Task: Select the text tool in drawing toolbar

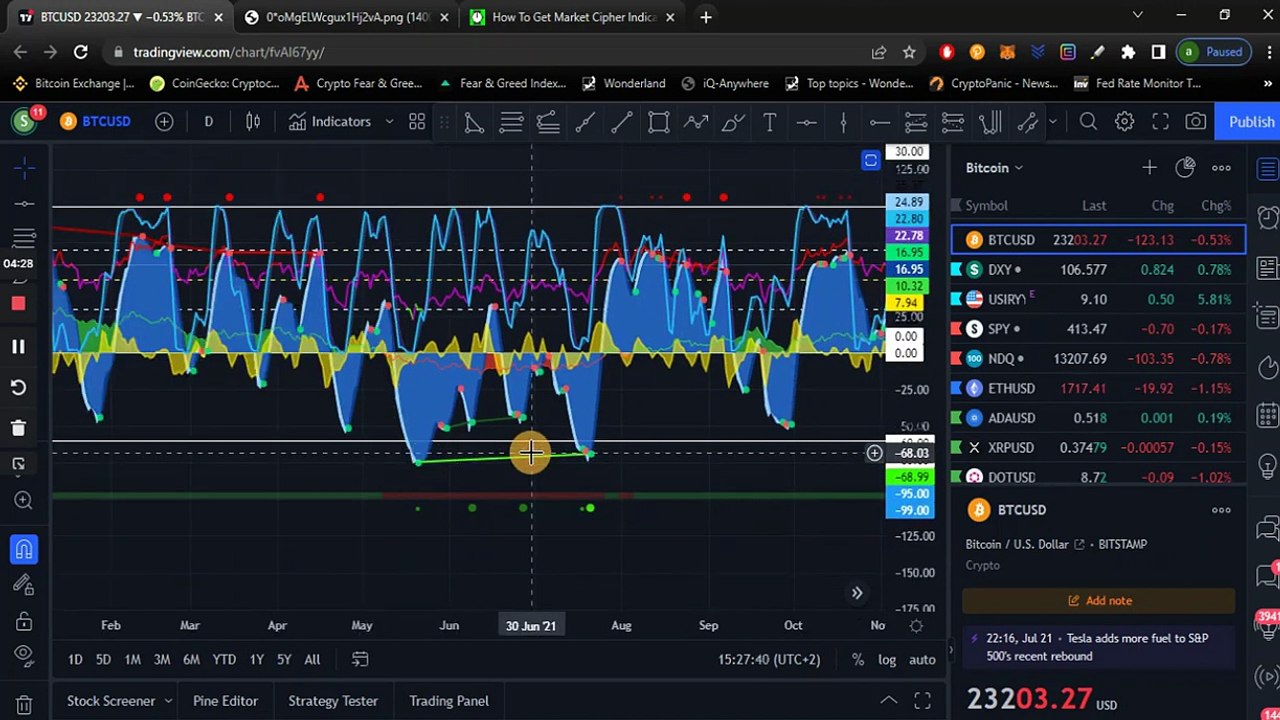Action: click(770, 122)
